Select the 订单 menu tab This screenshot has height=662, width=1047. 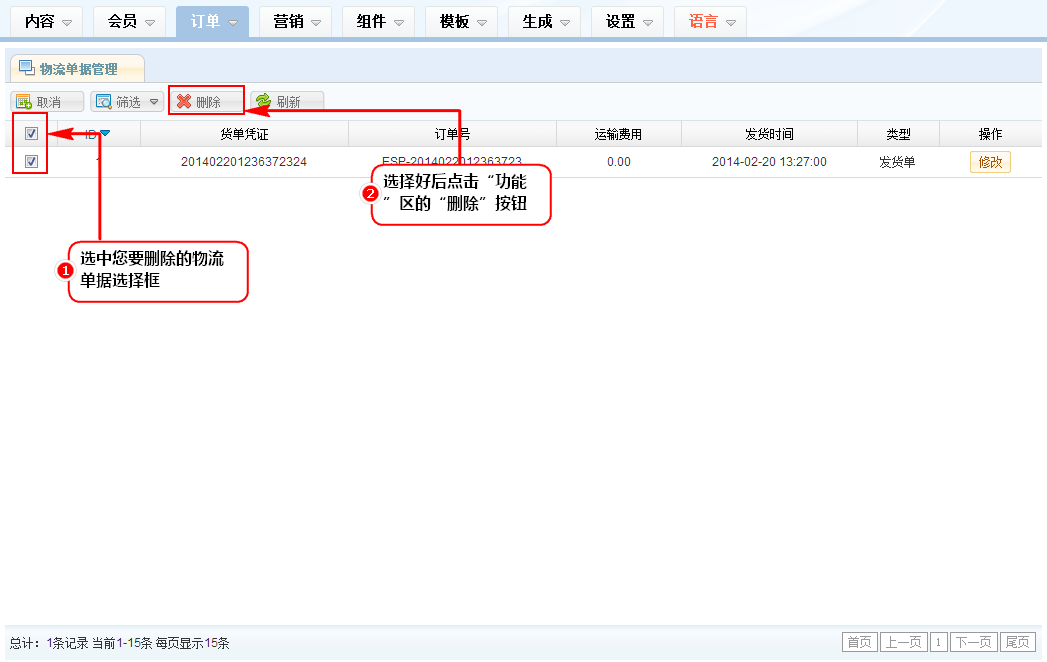[x=213, y=22]
